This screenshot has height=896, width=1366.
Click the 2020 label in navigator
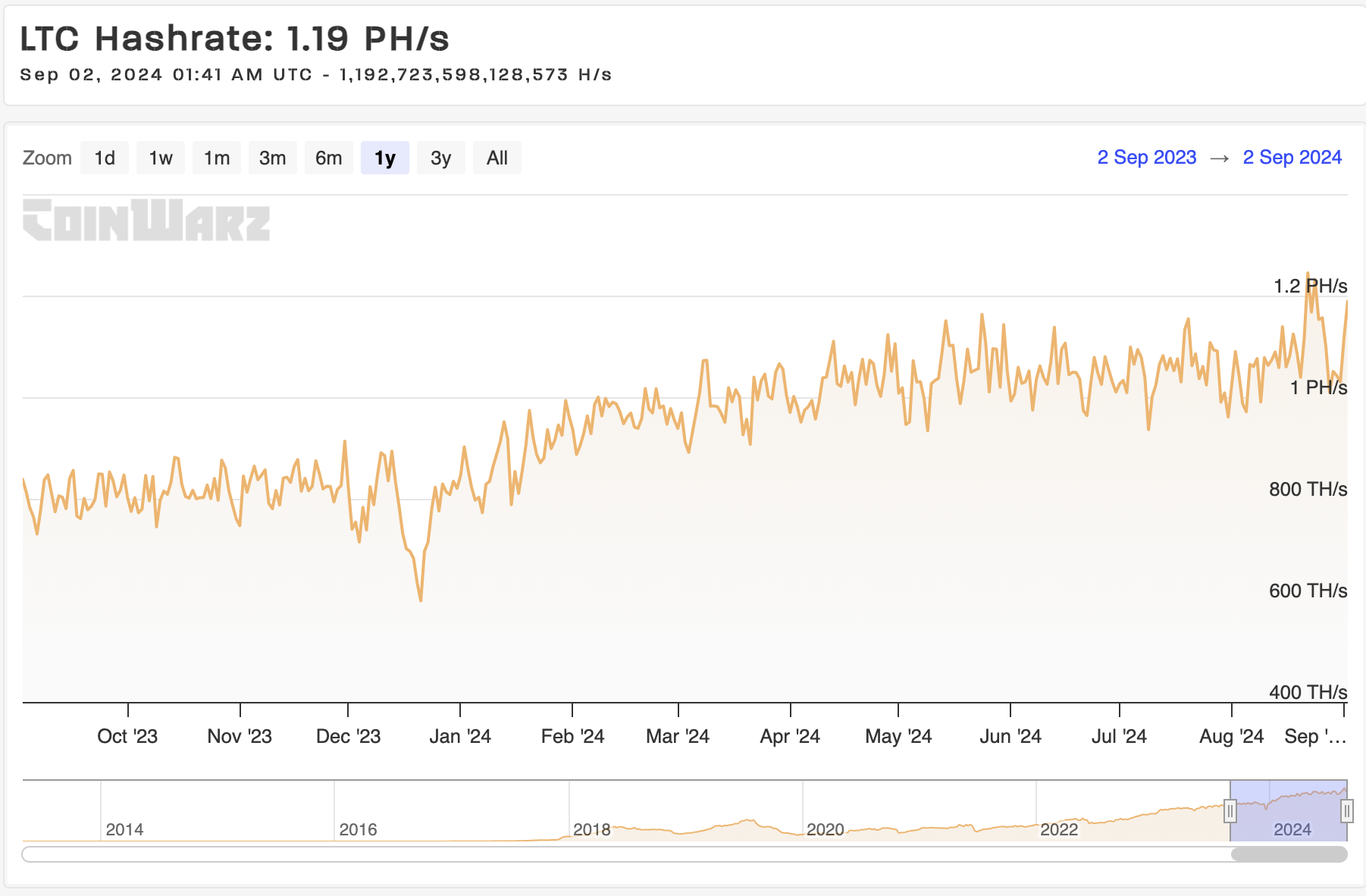click(x=826, y=829)
